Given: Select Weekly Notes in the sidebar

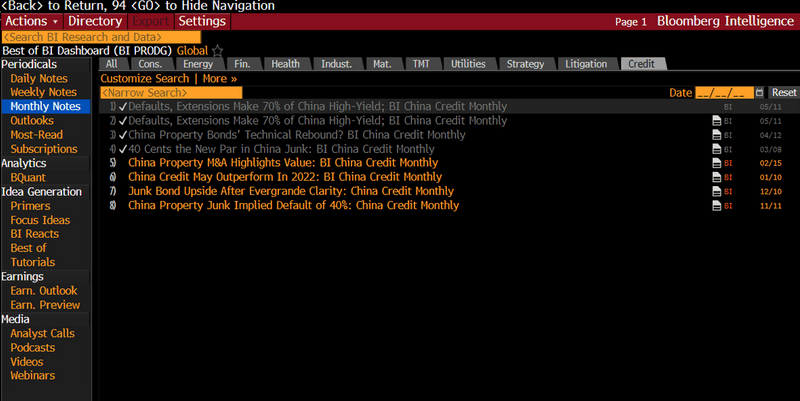Looking at the screenshot, I should click(x=43, y=92).
